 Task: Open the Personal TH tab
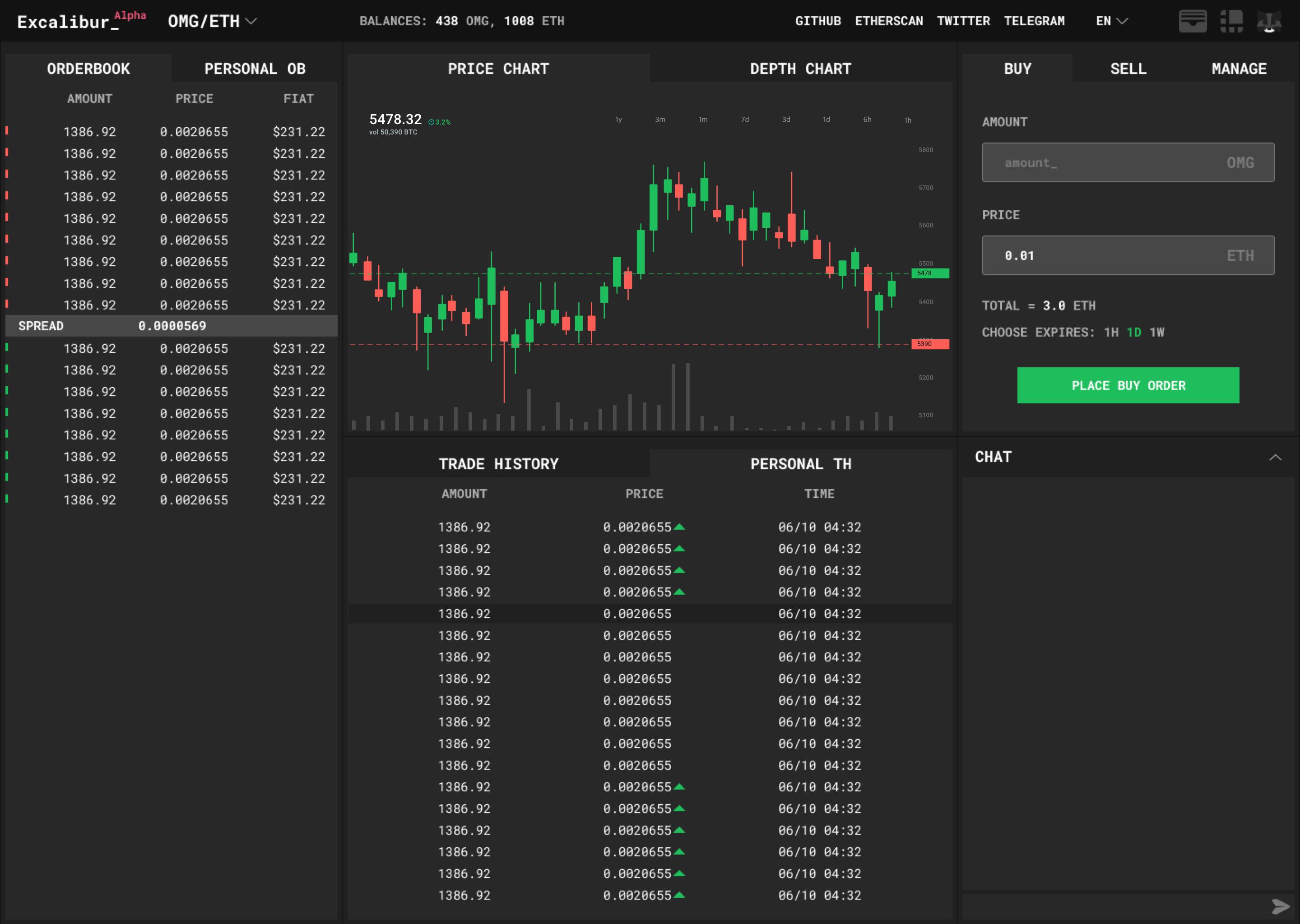point(800,464)
